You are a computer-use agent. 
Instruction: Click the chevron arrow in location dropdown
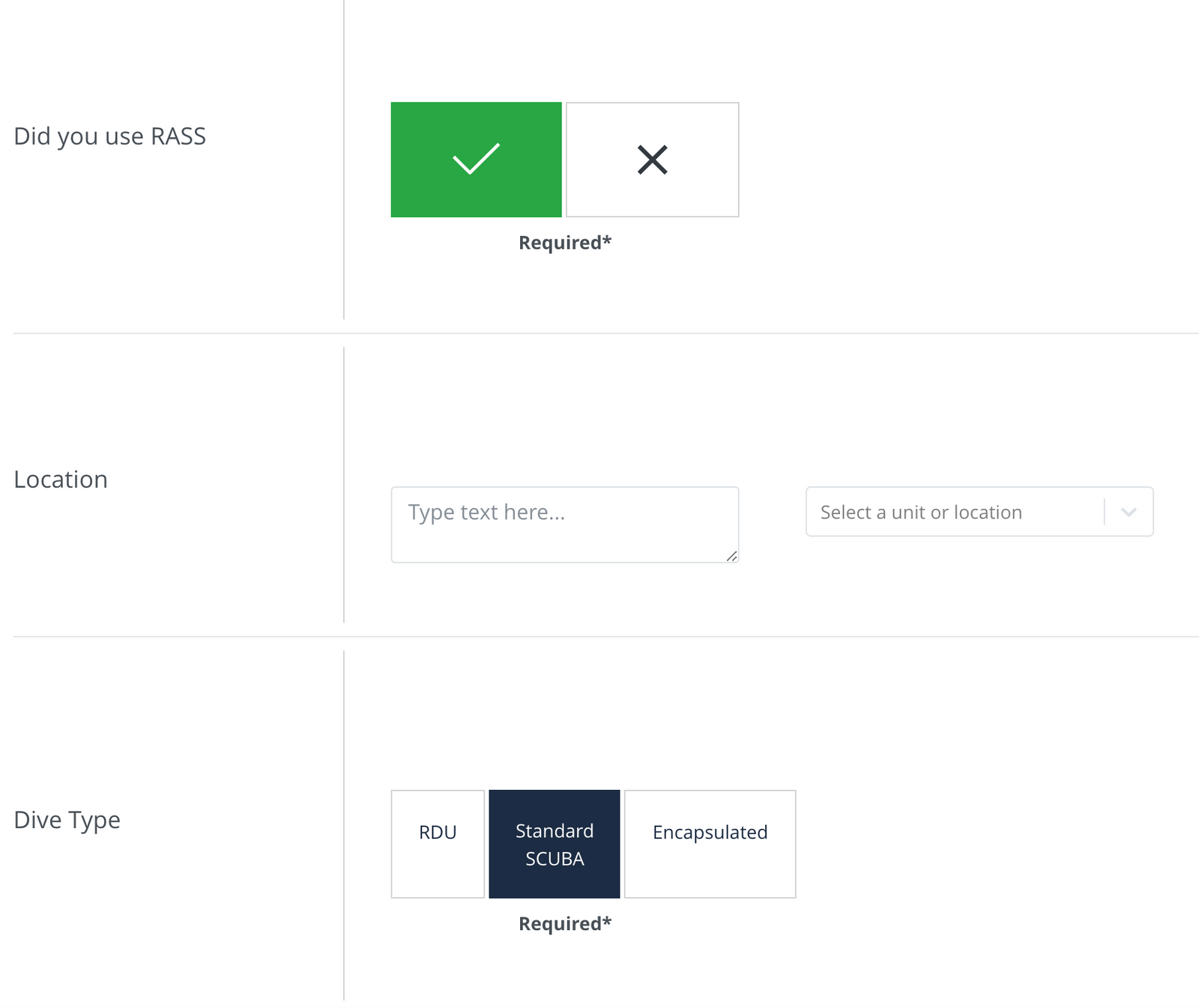[x=1129, y=512]
